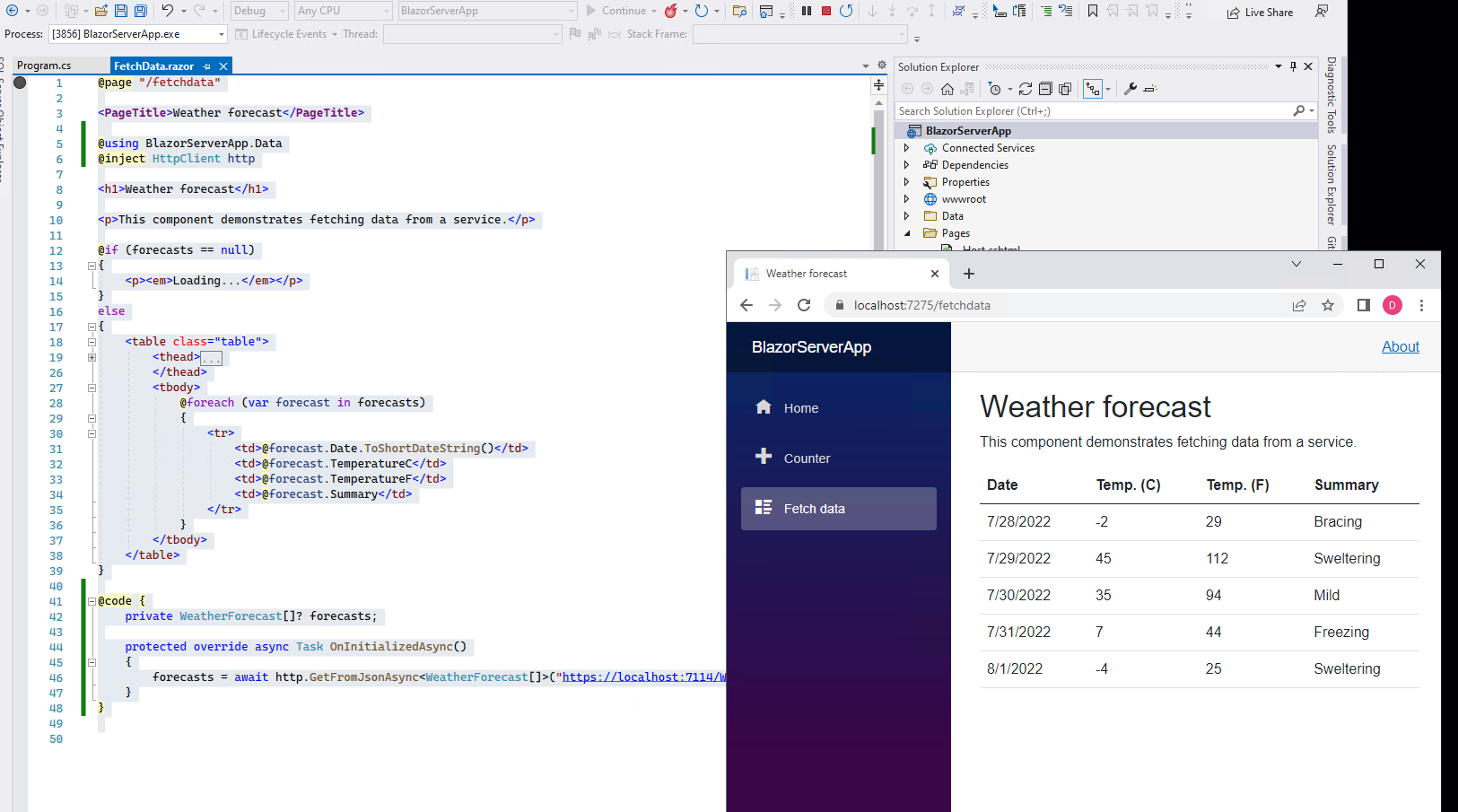Open the browser three-dot menu

tap(1421, 305)
